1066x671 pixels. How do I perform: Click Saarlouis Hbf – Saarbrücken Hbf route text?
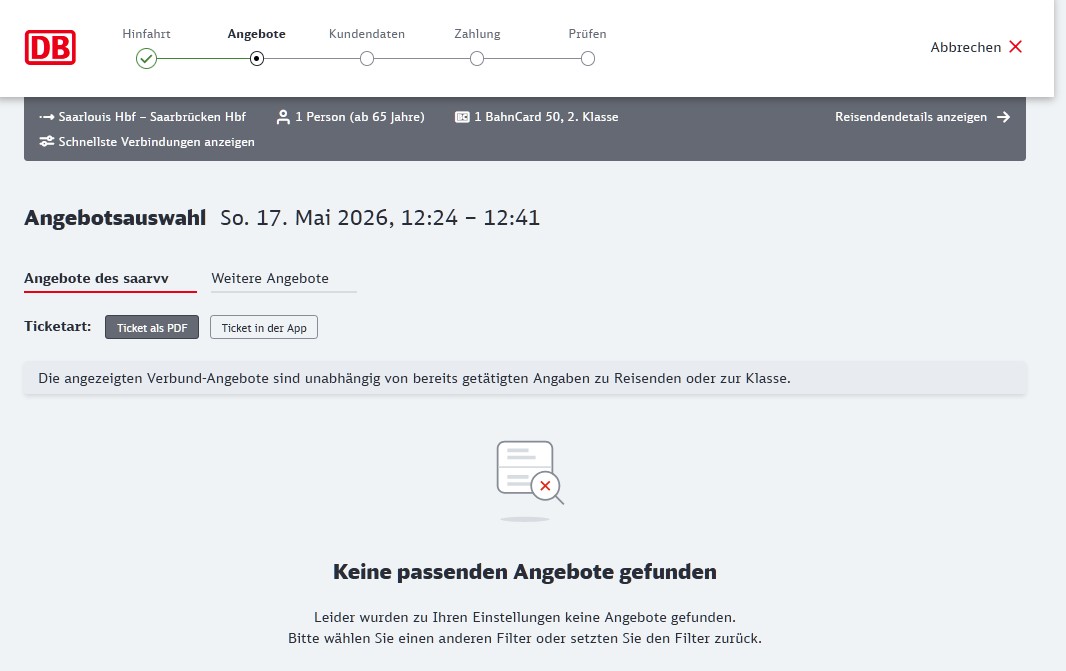[152, 117]
